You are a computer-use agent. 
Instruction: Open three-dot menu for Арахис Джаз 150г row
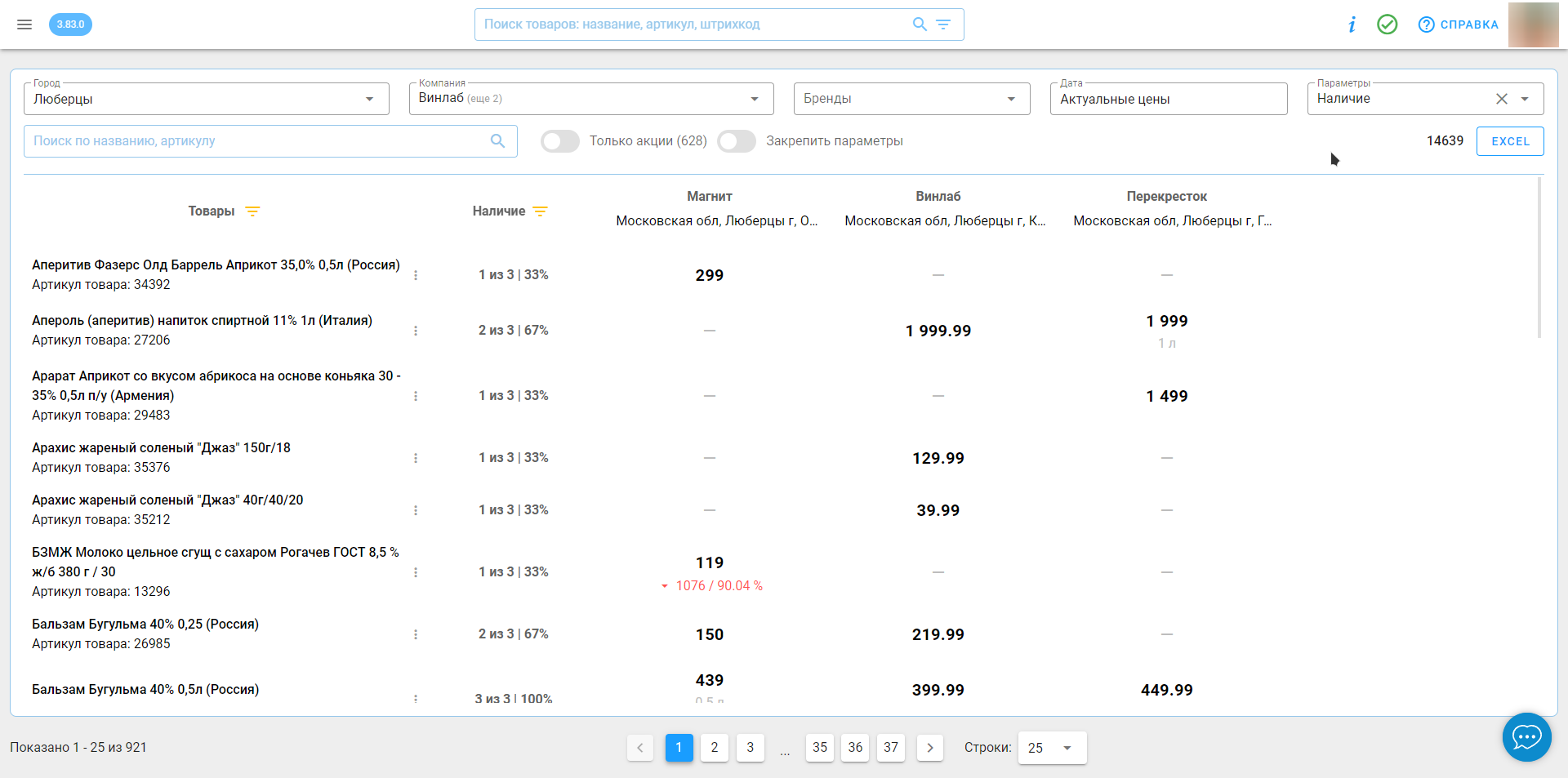coord(416,458)
